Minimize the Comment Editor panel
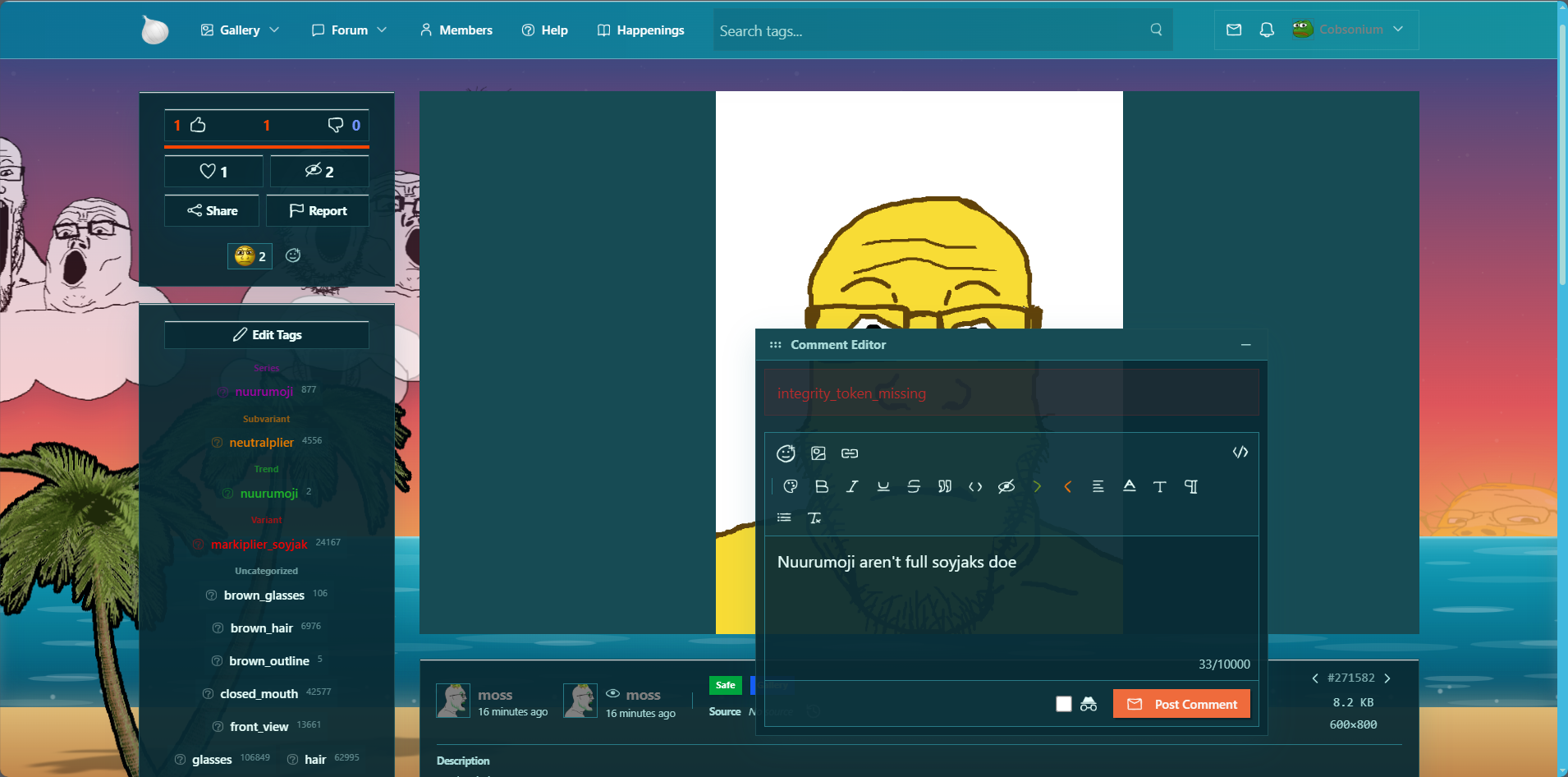This screenshot has height=777, width=1568. coord(1245,345)
